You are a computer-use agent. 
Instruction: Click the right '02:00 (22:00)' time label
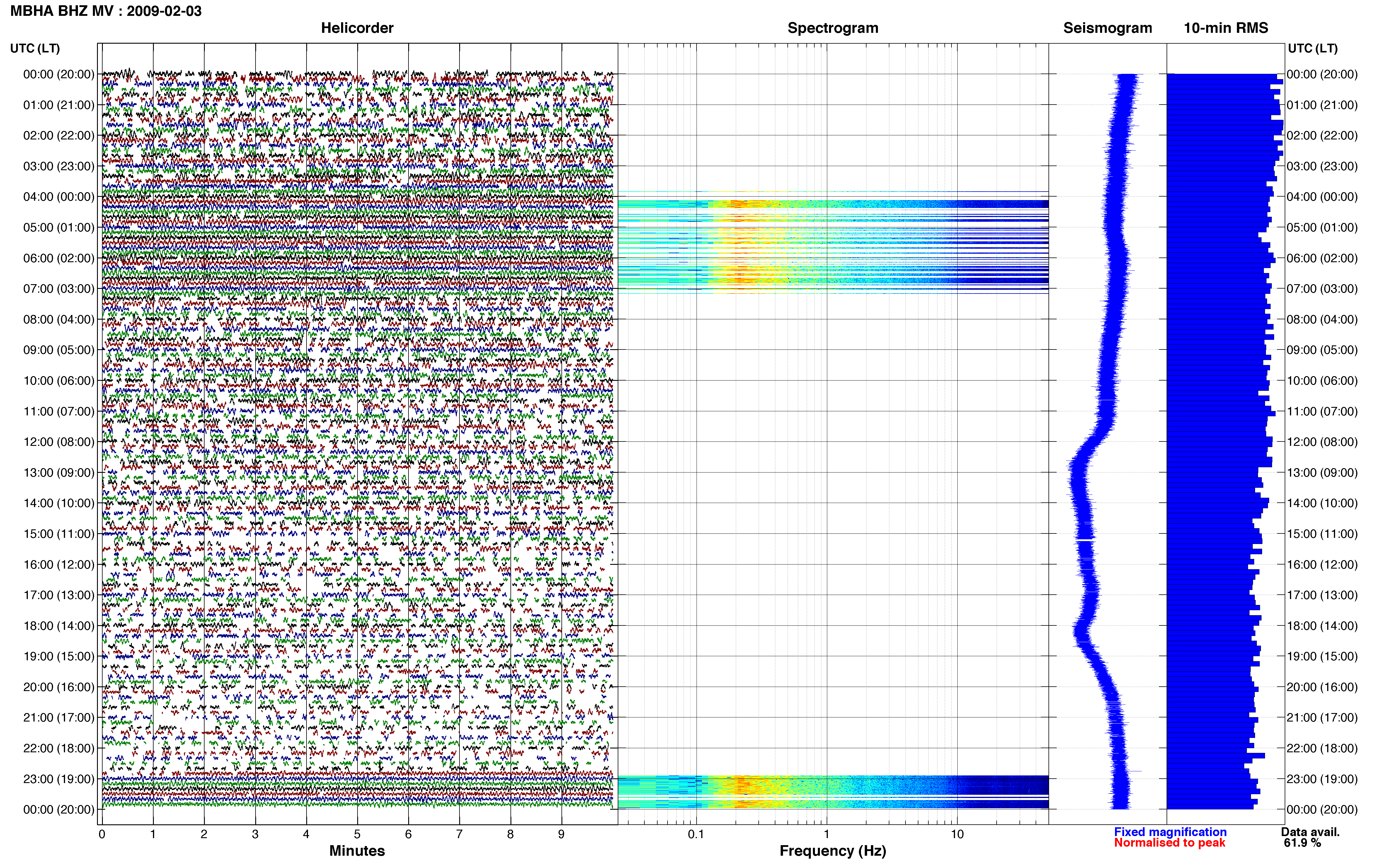1322,135
